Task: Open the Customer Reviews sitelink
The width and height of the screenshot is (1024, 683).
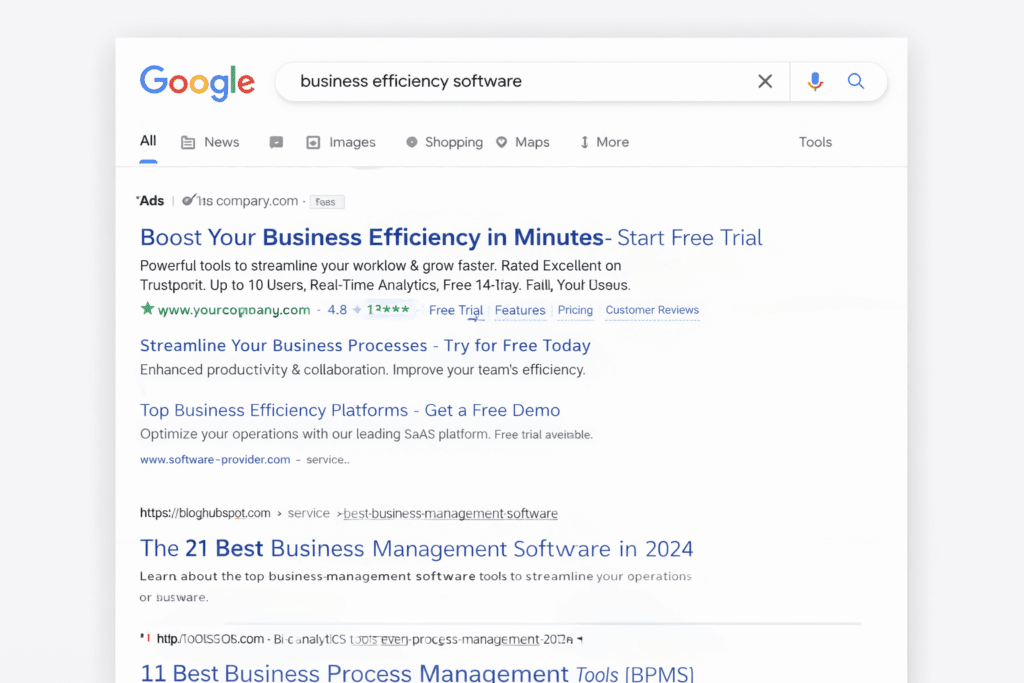Action: tap(652, 310)
